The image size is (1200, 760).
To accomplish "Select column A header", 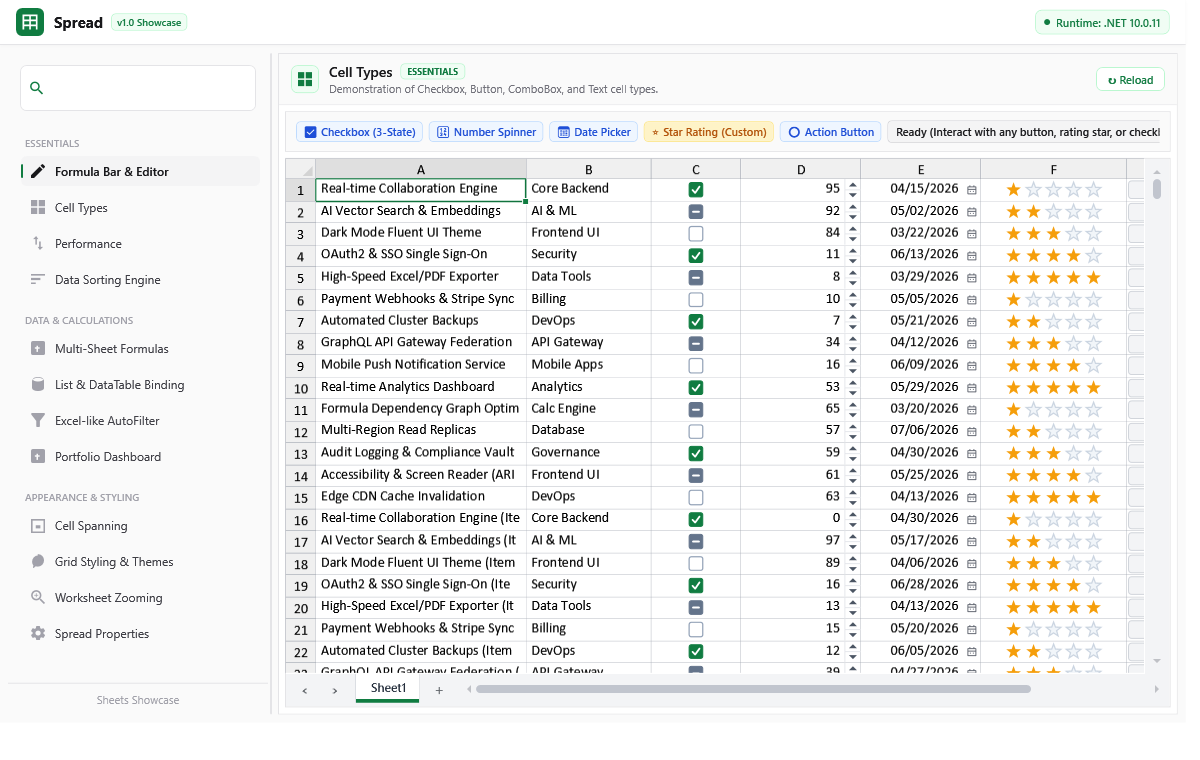I will (x=421, y=169).
